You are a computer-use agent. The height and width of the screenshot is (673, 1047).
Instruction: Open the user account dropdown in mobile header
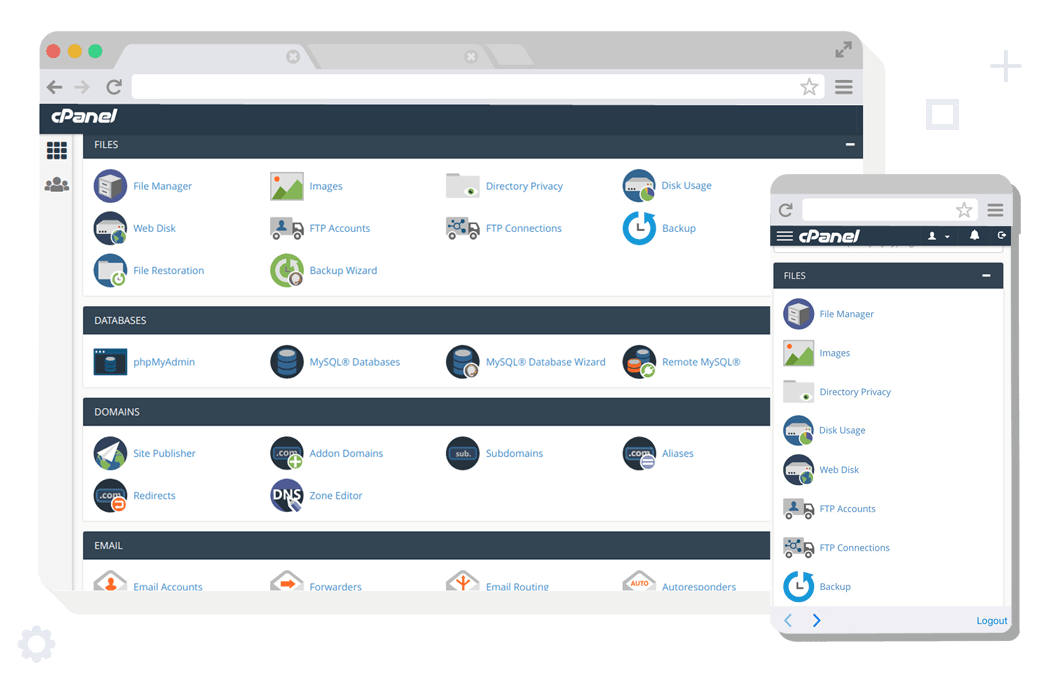click(x=938, y=236)
